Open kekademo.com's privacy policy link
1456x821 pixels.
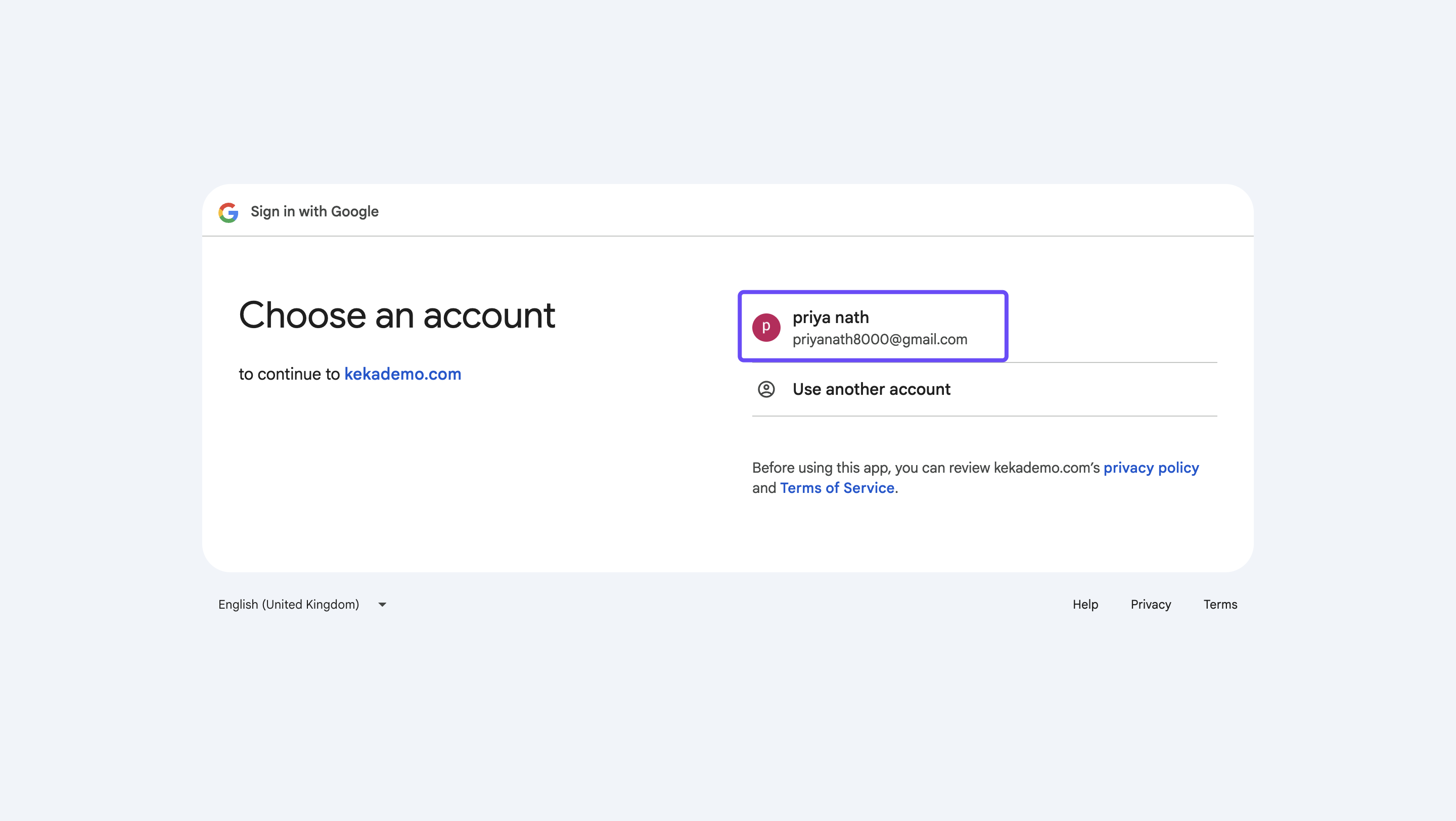[1151, 468]
